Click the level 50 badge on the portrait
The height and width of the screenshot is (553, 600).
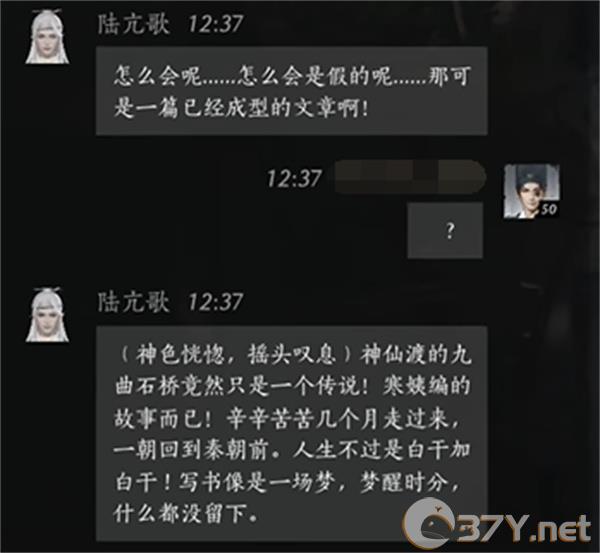[x=548, y=209]
